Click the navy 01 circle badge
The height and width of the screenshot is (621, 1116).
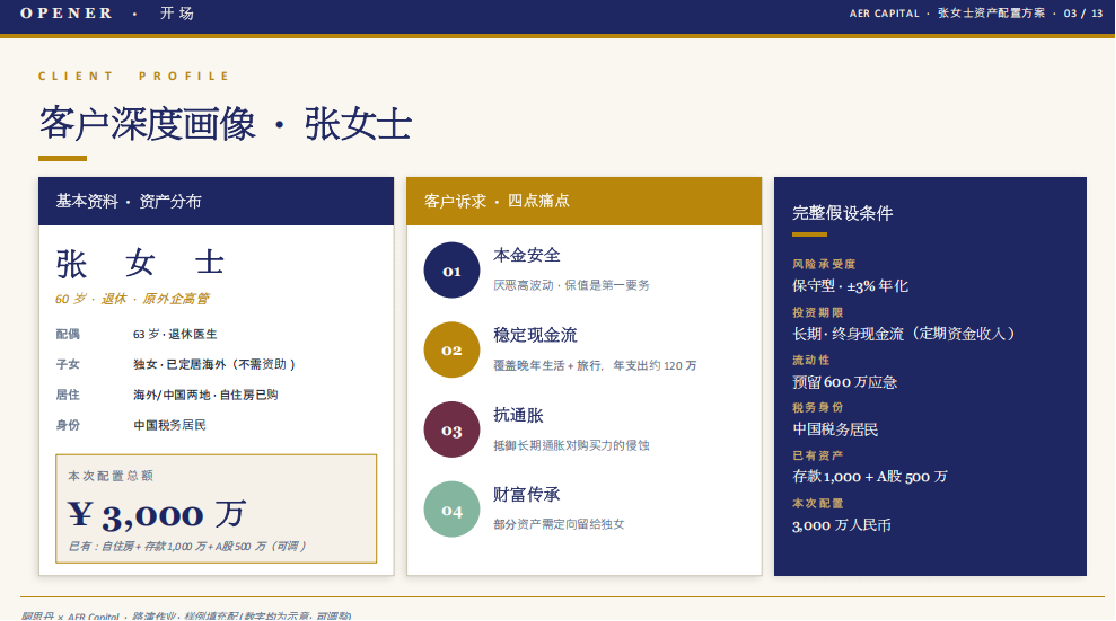pos(451,270)
